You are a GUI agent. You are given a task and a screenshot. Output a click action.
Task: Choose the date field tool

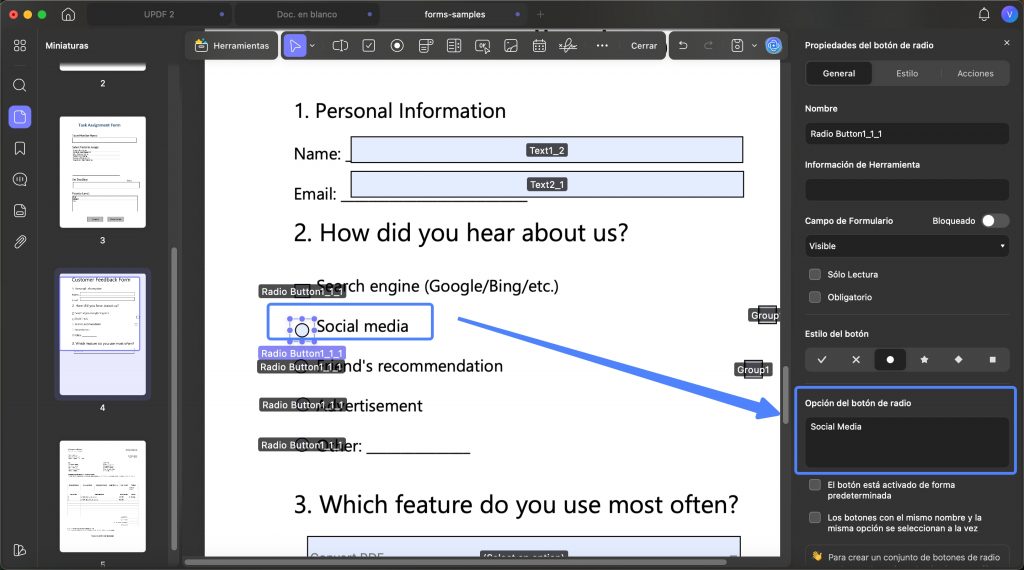(x=539, y=46)
